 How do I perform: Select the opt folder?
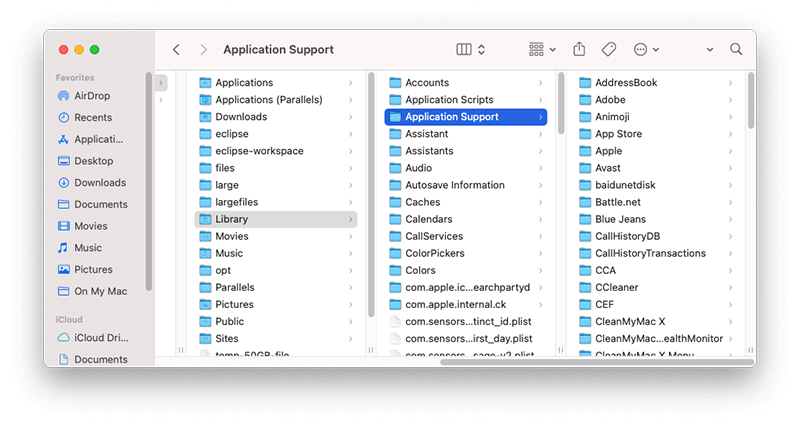pyautogui.click(x=276, y=270)
